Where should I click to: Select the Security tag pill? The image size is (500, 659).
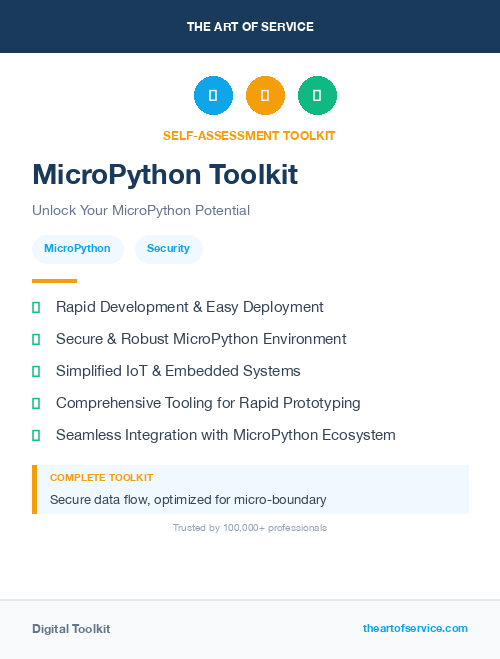pos(168,249)
